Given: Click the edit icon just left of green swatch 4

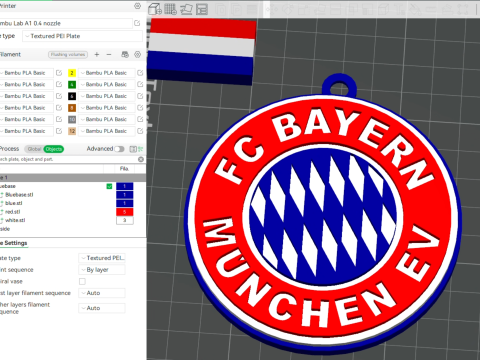Looking at the screenshot, I should 59,84.
